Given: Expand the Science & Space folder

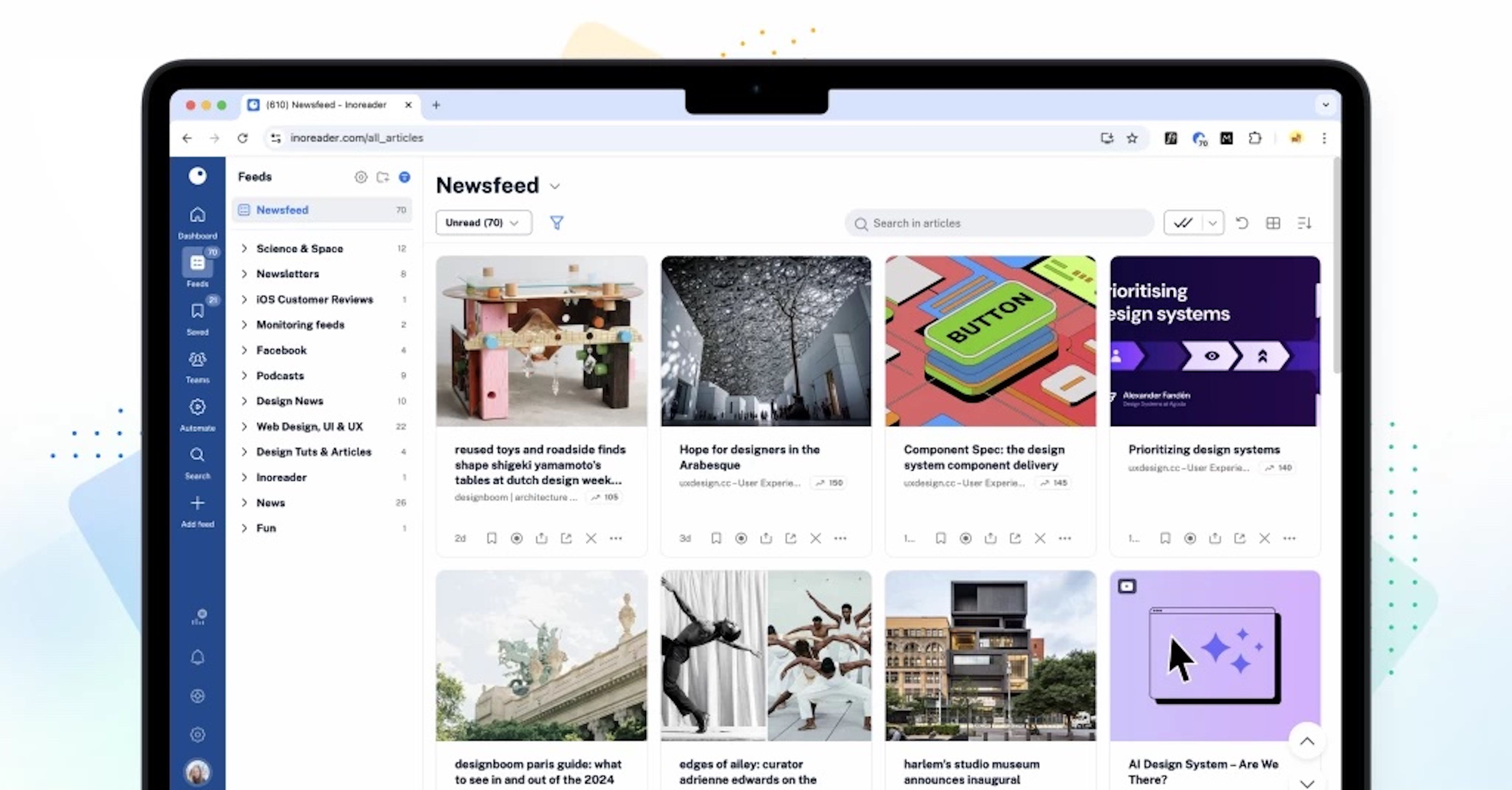Looking at the screenshot, I should pos(244,248).
